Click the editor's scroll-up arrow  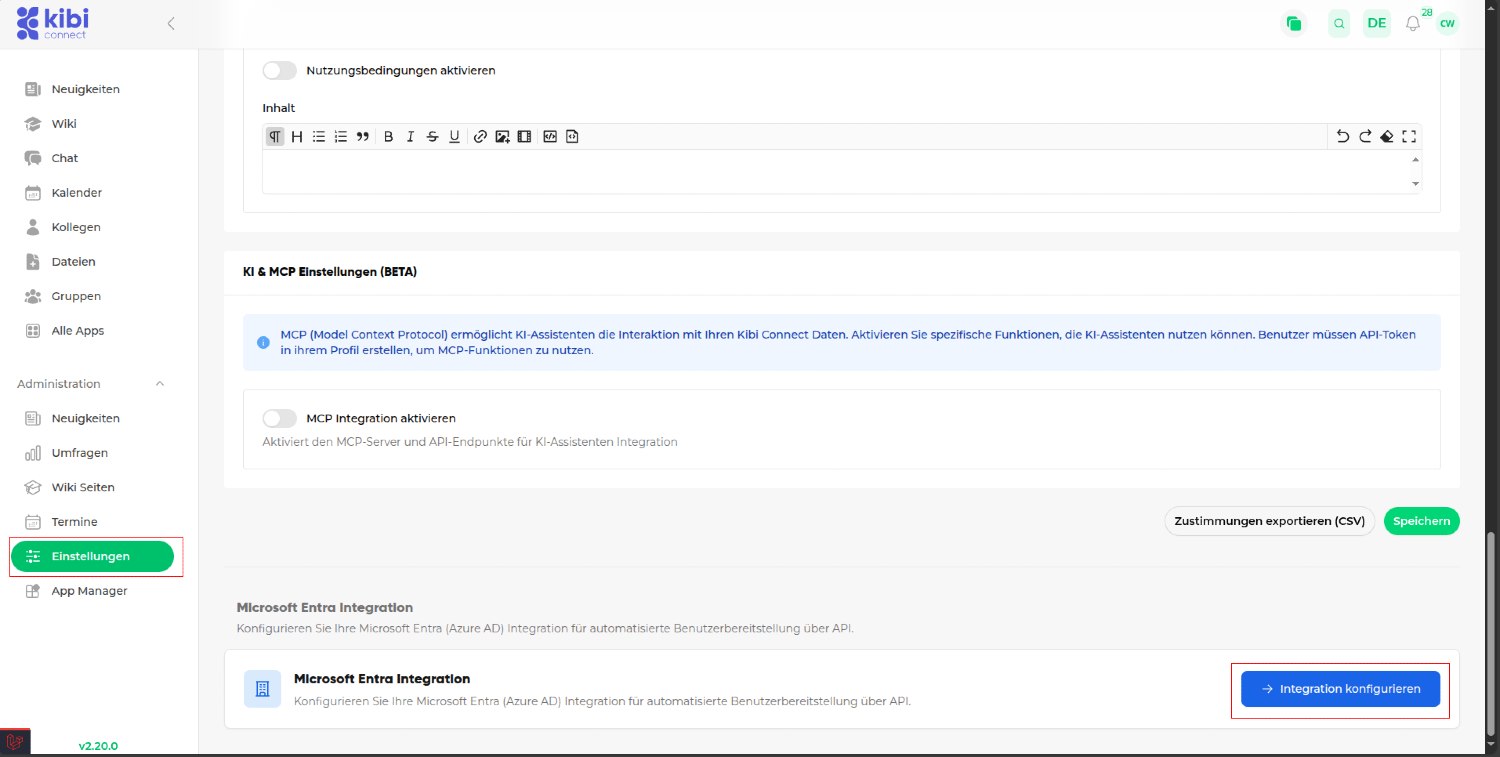[x=1415, y=159]
